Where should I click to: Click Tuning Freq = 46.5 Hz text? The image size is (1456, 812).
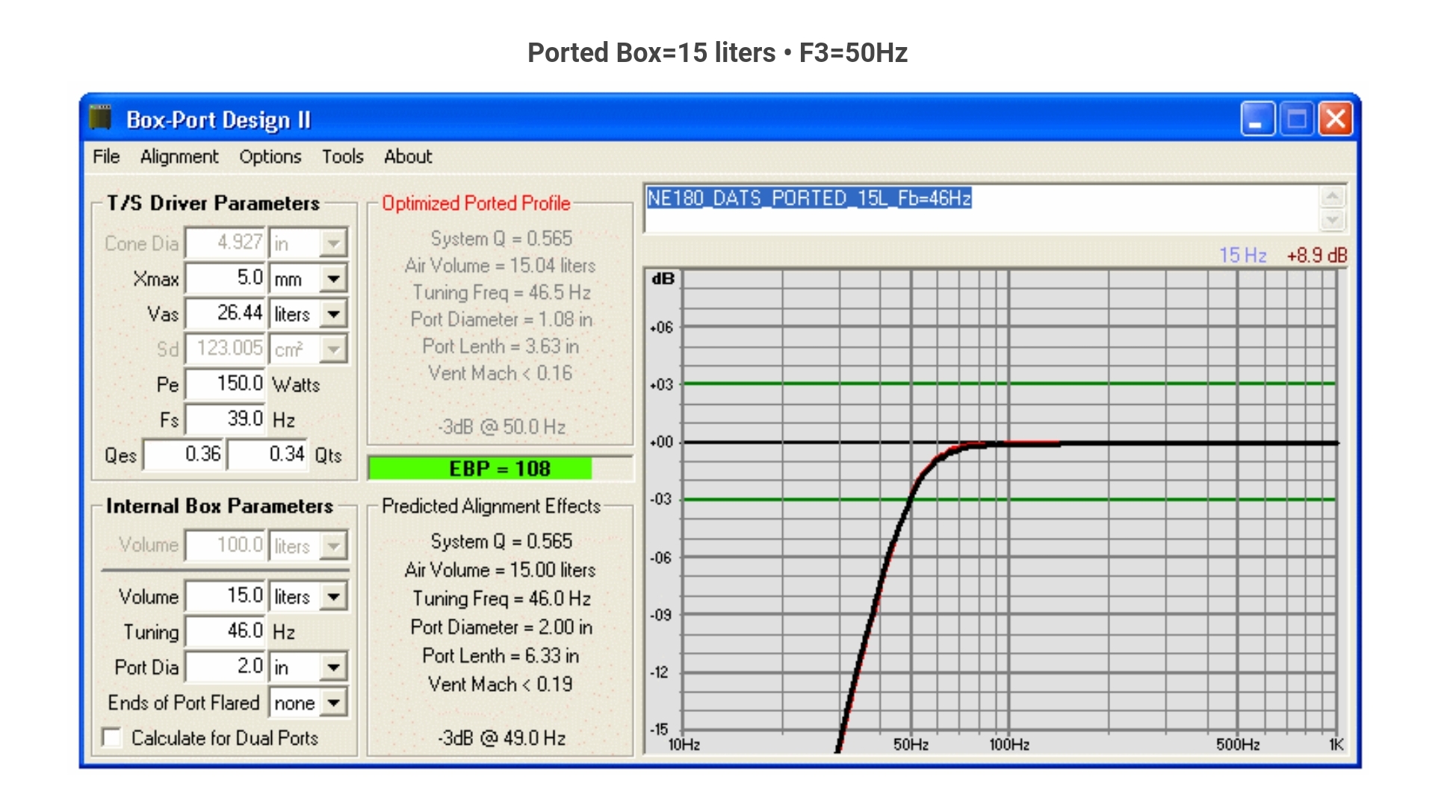(x=501, y=292)
